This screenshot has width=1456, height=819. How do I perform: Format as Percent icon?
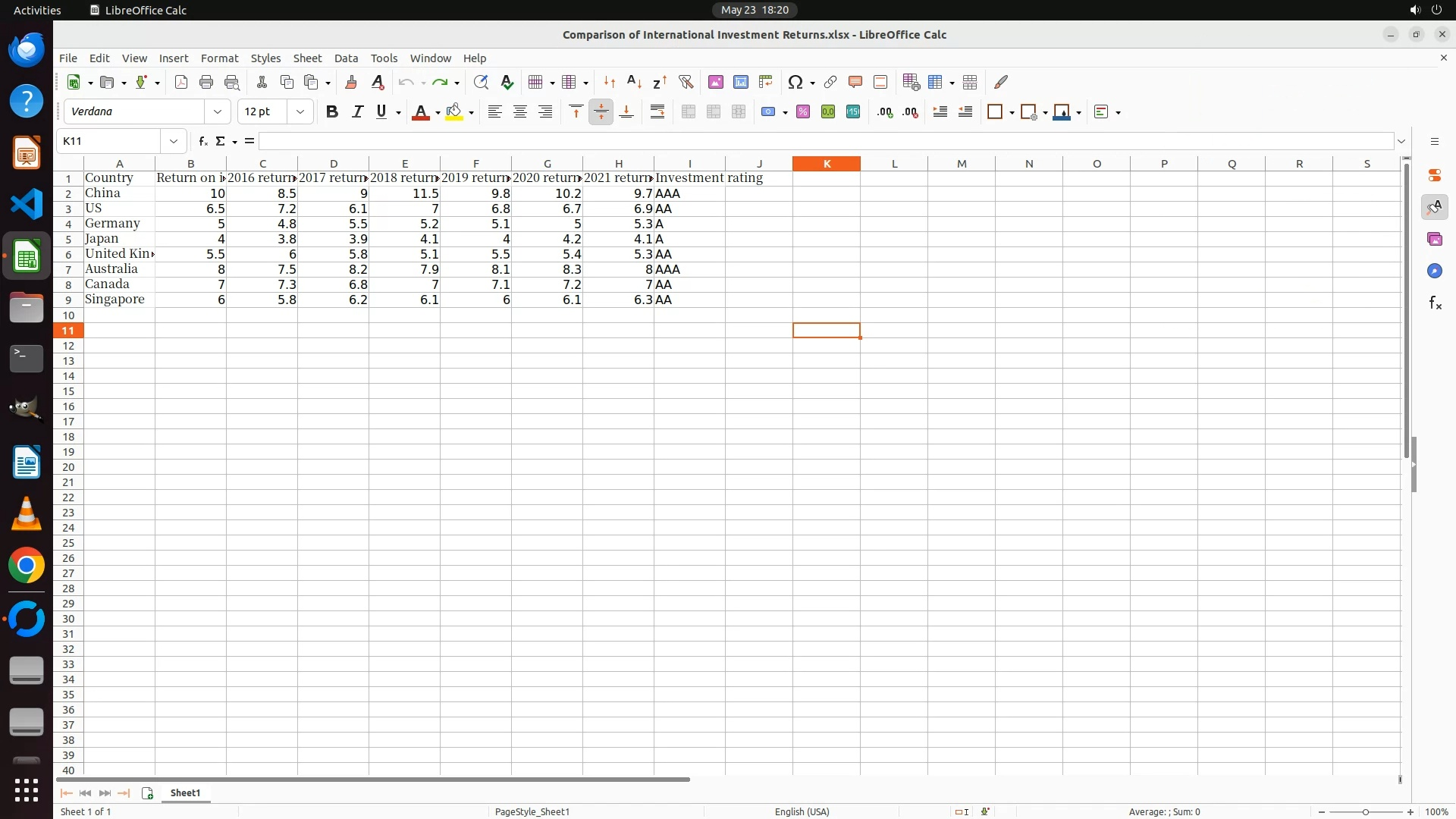803,112
